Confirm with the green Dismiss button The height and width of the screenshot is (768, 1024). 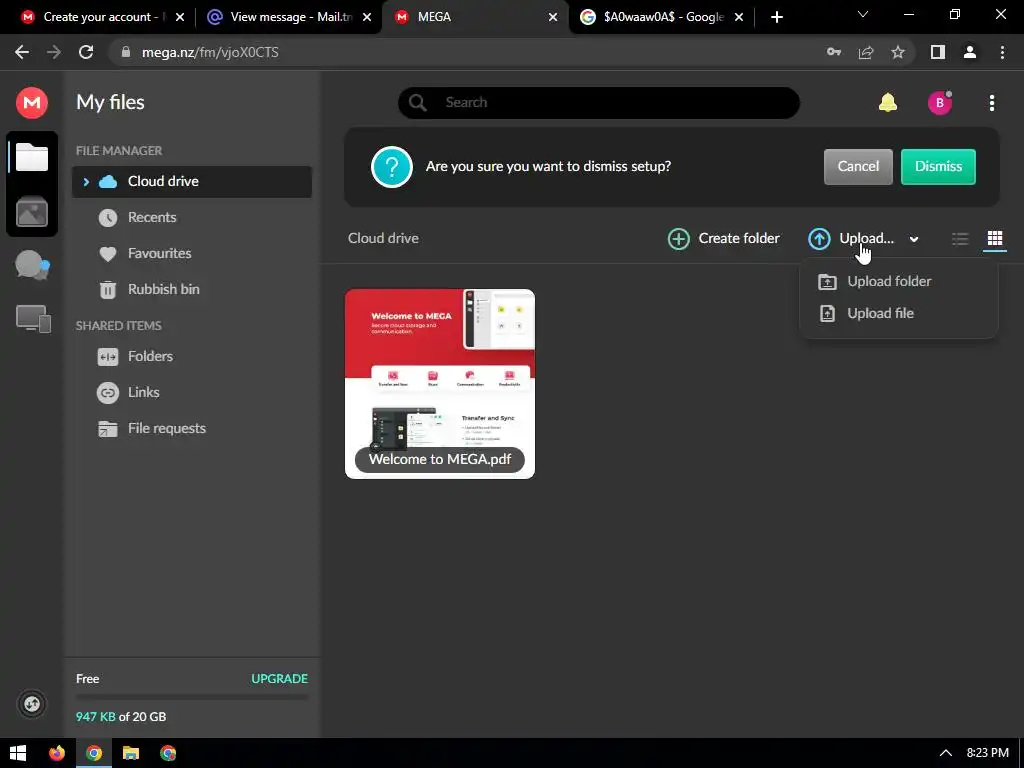[938, 167]
